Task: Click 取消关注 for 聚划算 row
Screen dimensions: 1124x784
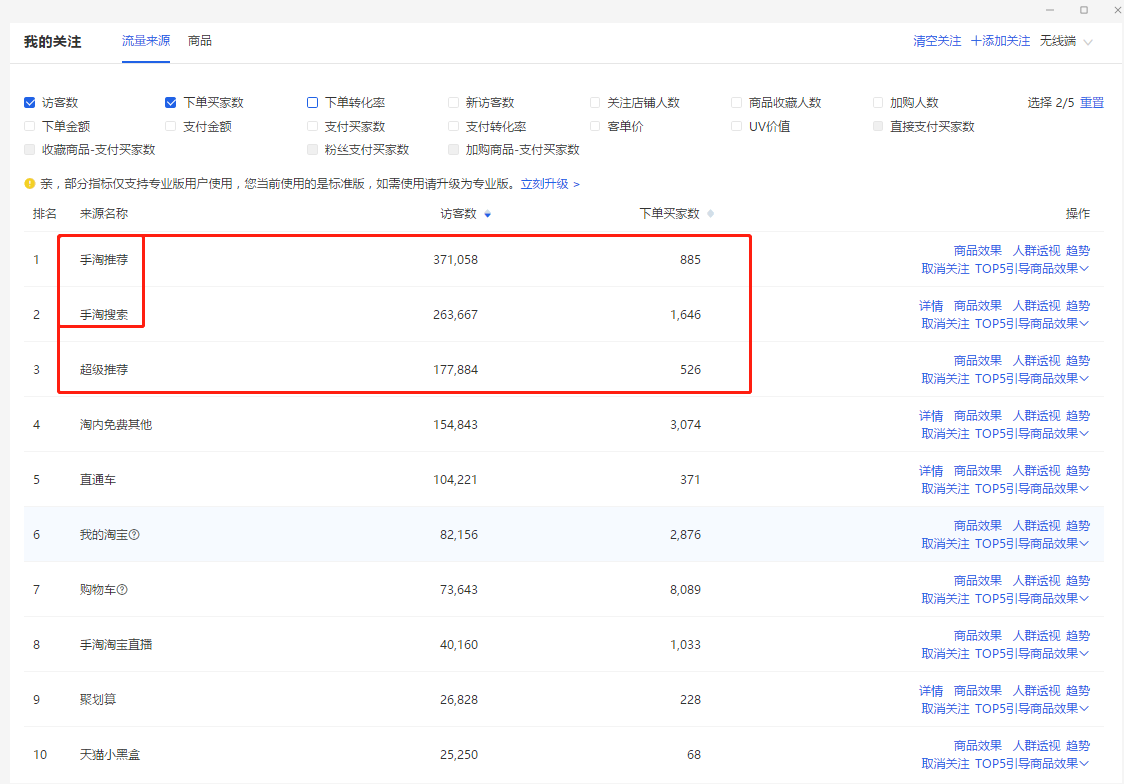Action: coord(945,708)
